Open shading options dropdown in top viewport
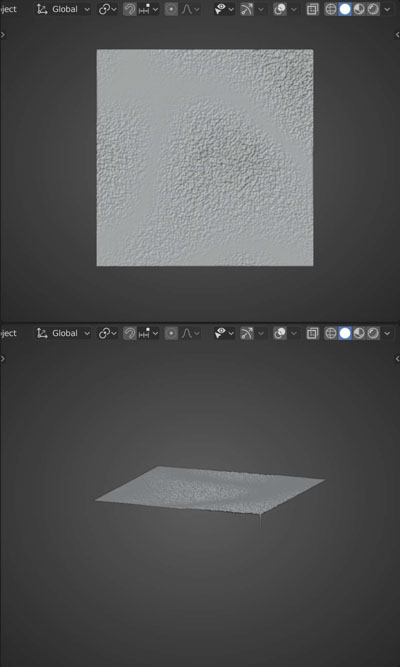 click(387, 9)
